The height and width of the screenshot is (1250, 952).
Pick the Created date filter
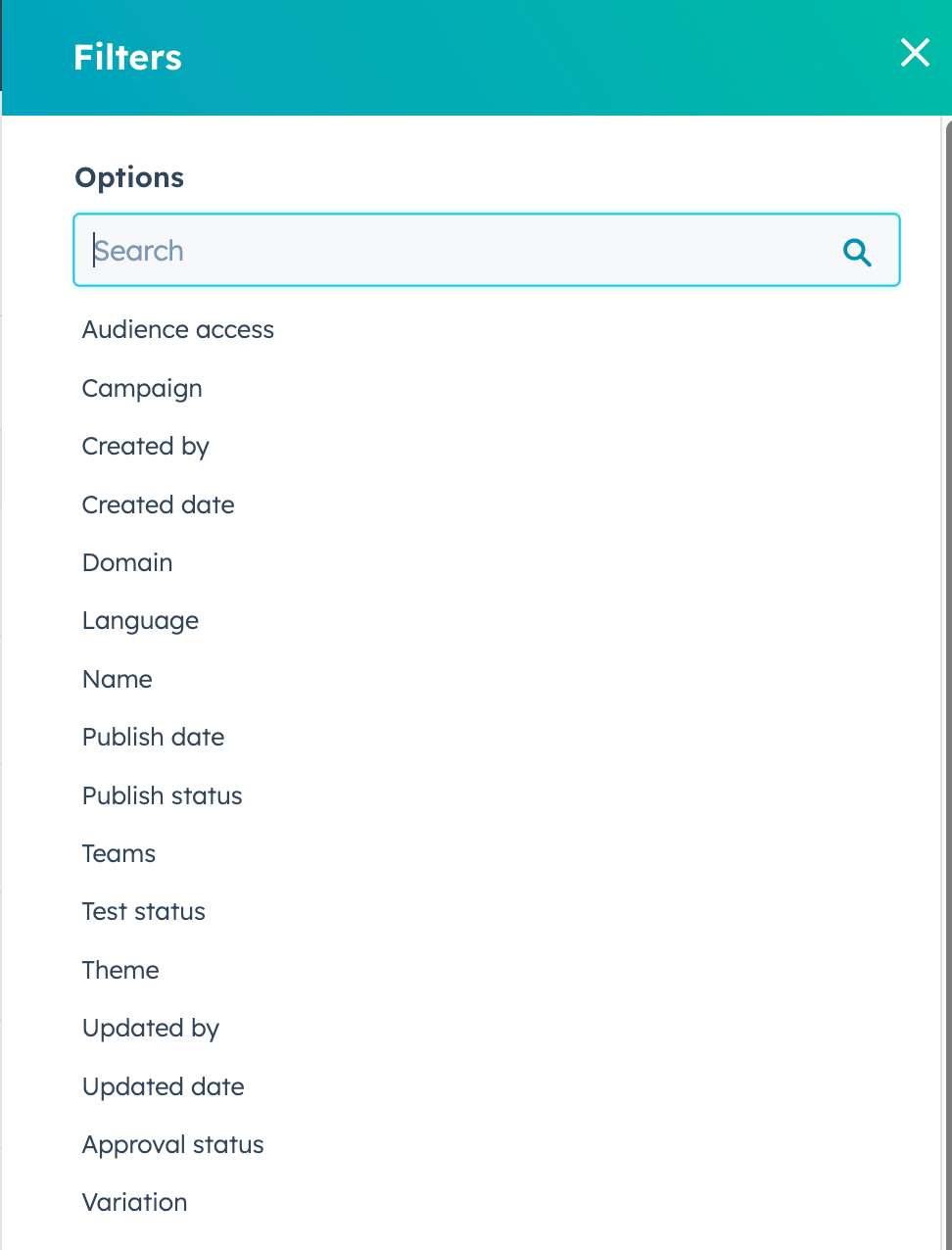[159, 505]
